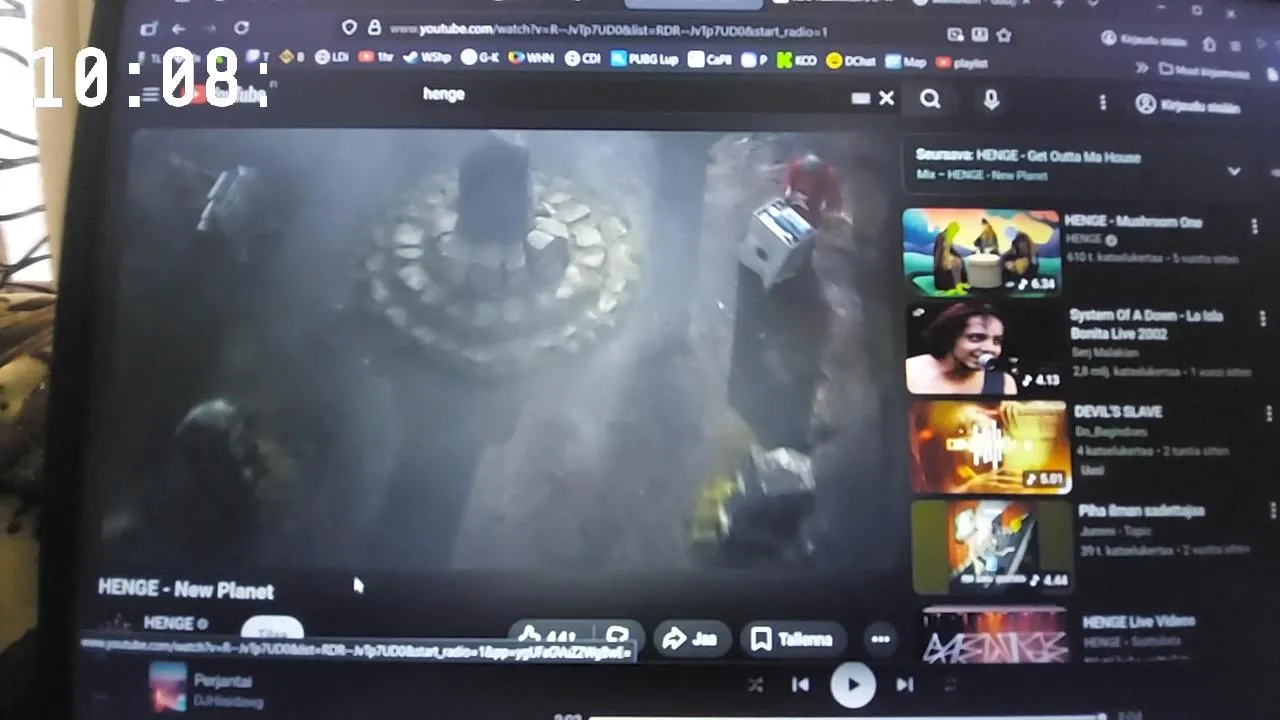Viewport: 1280px width, 720px height.
Task: Open the LDi bookmark
Action: 332,57
